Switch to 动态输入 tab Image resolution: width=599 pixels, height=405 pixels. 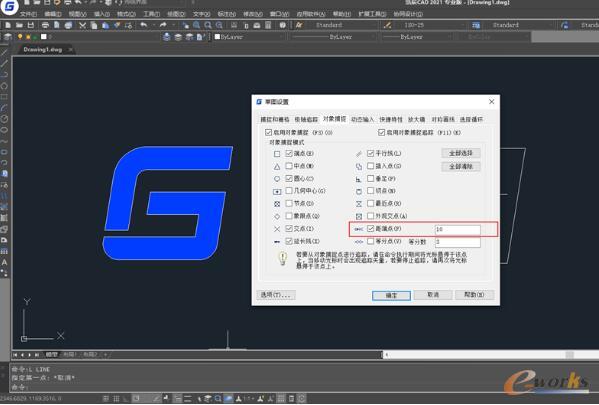tap(362, 120)
